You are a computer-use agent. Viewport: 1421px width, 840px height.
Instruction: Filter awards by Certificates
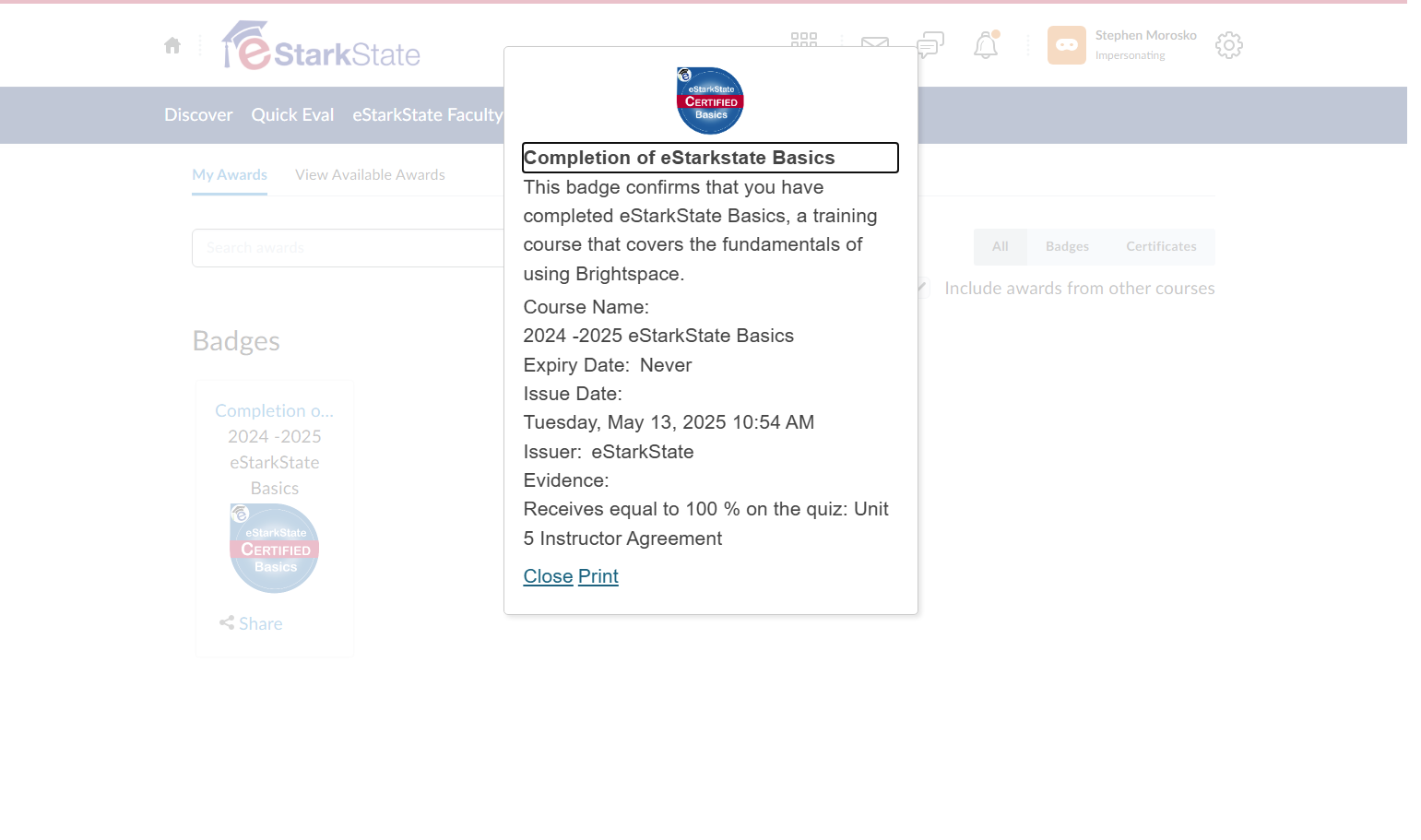[1161, 247]
